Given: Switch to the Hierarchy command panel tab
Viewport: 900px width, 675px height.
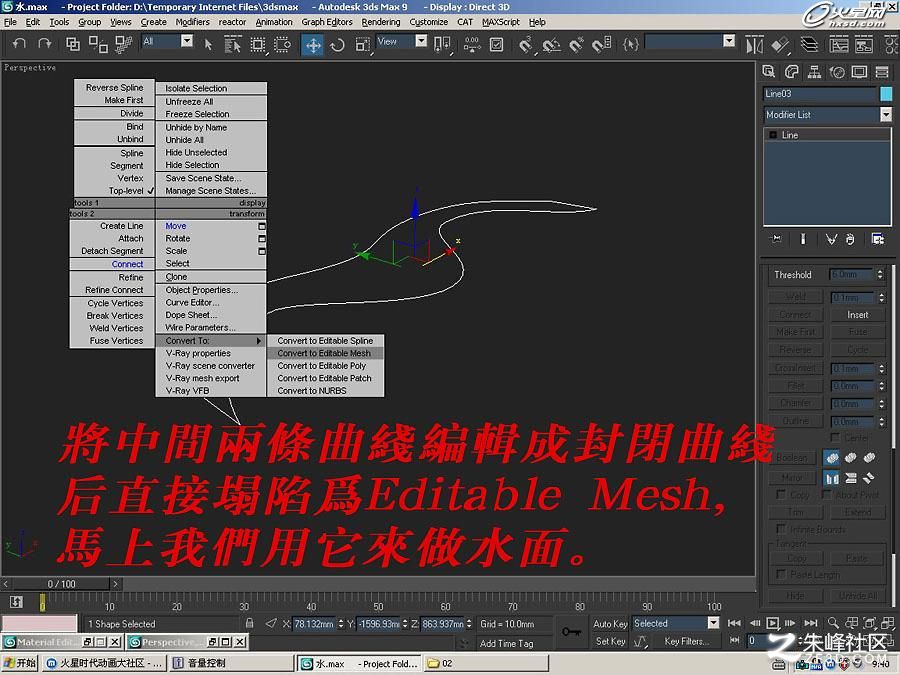Looking at the screenshot, I should 814,71.
